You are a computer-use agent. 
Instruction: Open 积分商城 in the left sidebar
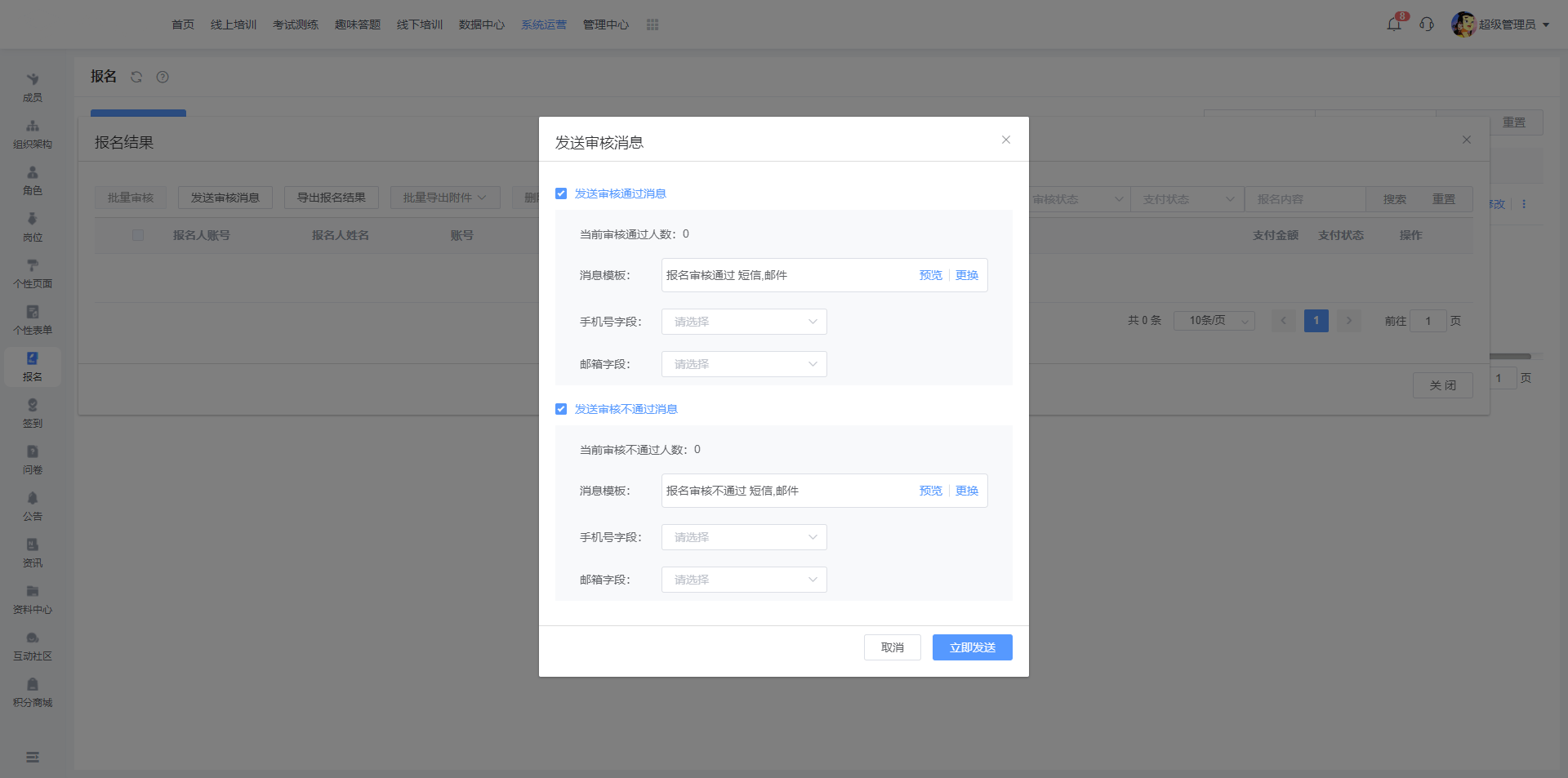click(33, 692)
